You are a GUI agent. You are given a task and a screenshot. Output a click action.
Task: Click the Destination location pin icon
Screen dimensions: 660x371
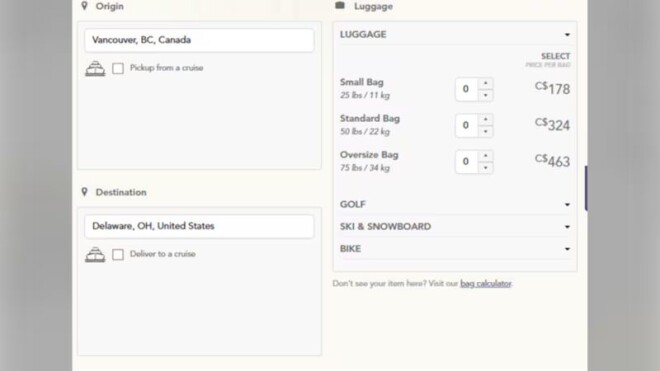click(x=85, y=192)
